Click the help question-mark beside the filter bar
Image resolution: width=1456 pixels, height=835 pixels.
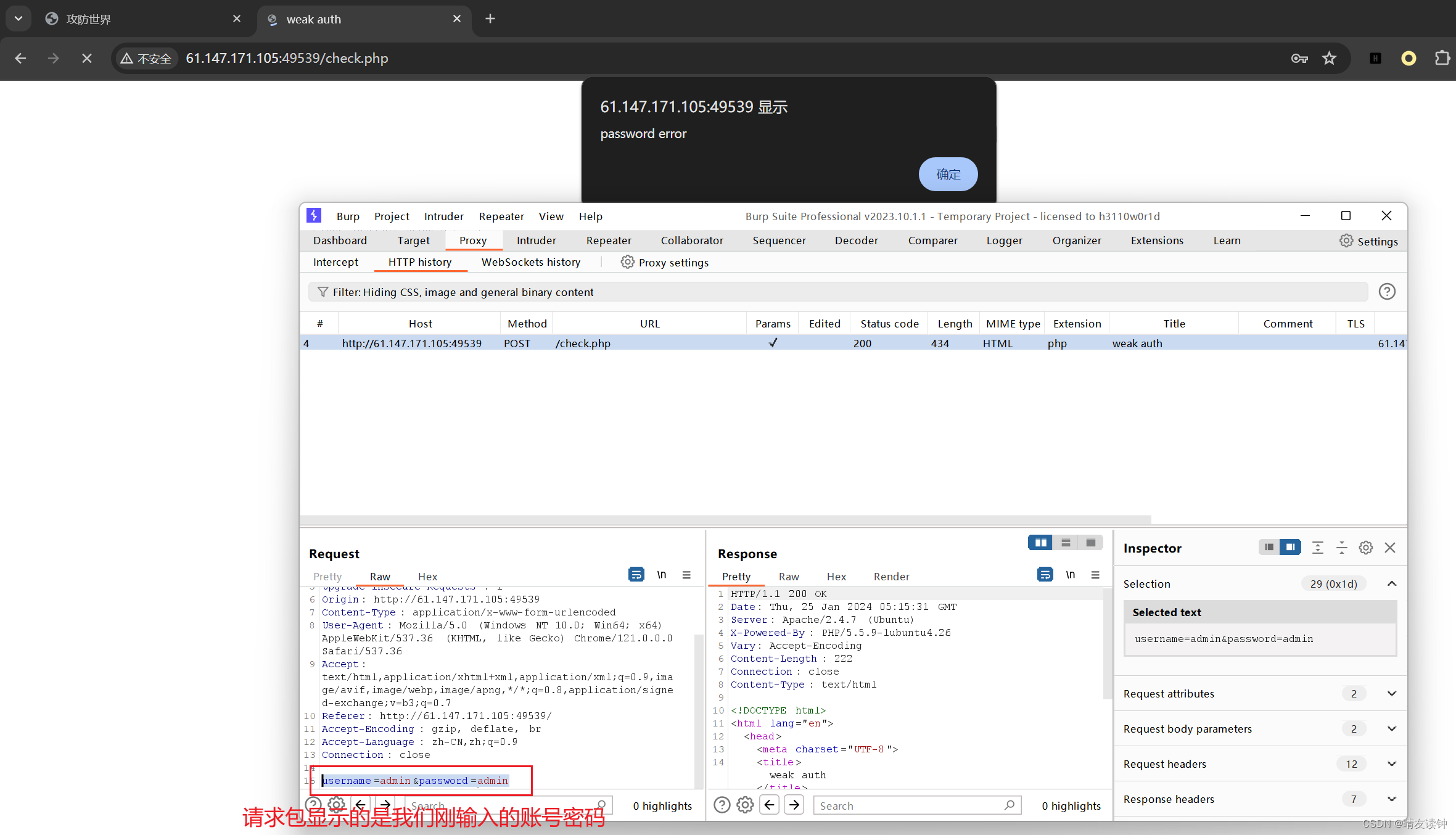[1386, 291]
